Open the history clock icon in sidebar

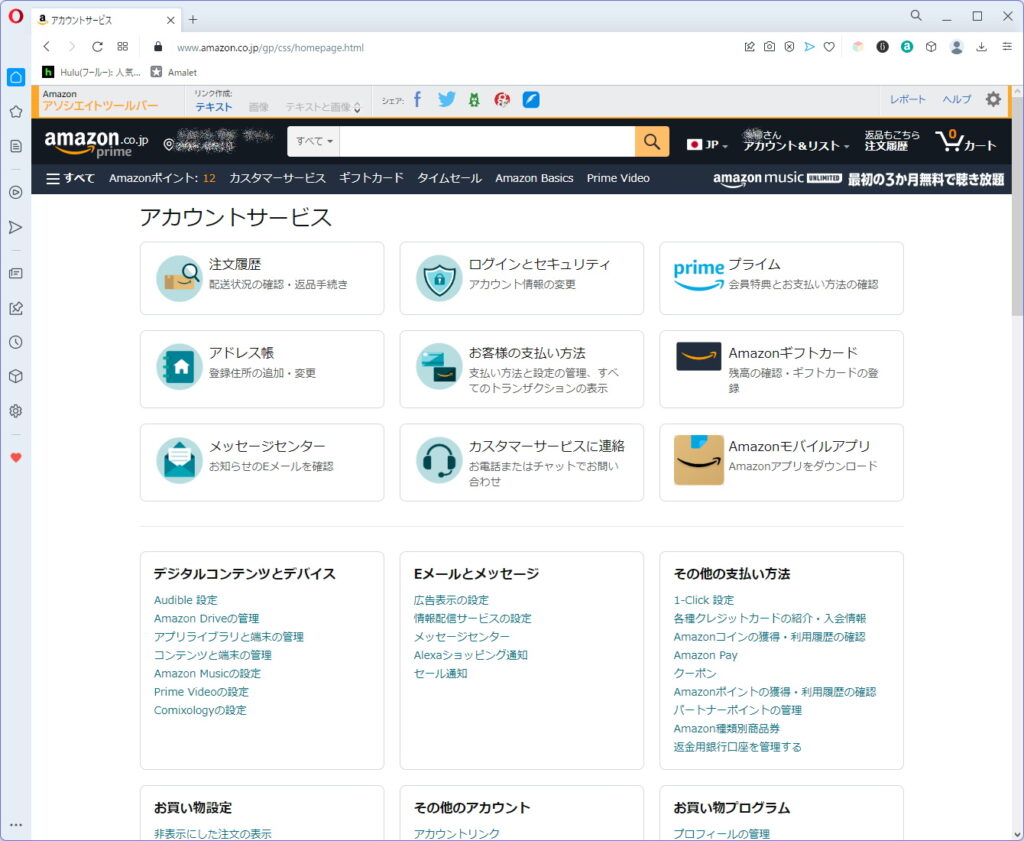[x=16, y=342]
